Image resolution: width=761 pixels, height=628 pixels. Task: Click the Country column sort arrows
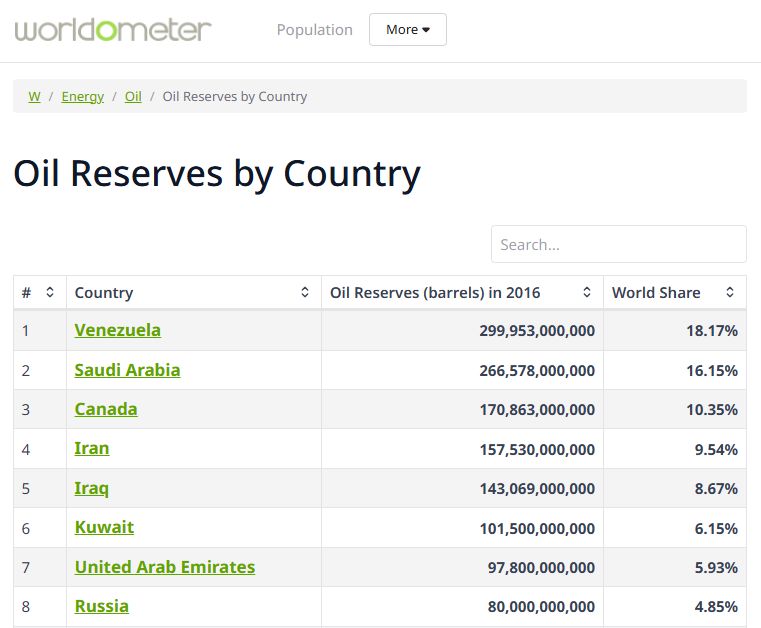(305, 293)
